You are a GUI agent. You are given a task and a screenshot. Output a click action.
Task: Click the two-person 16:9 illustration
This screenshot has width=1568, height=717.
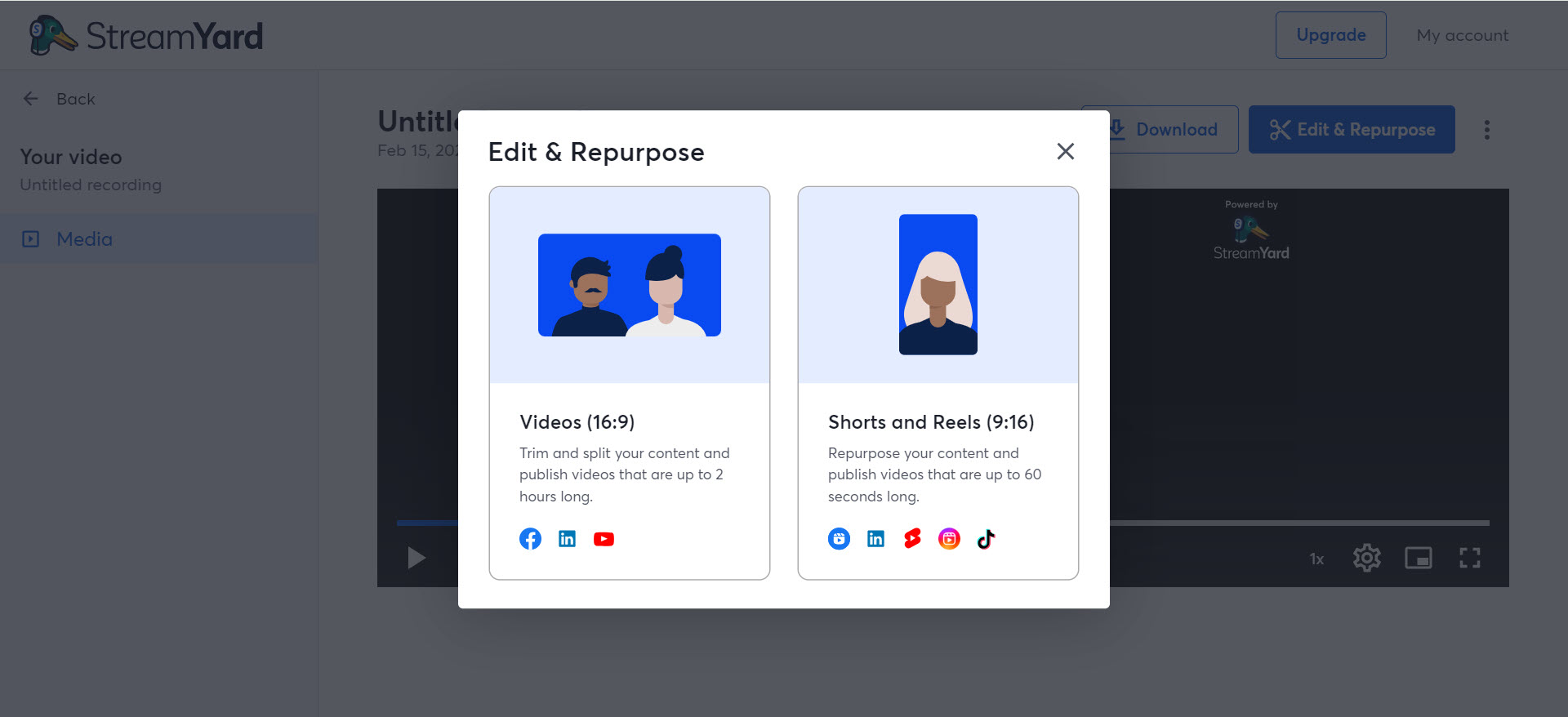pos(630,285)
